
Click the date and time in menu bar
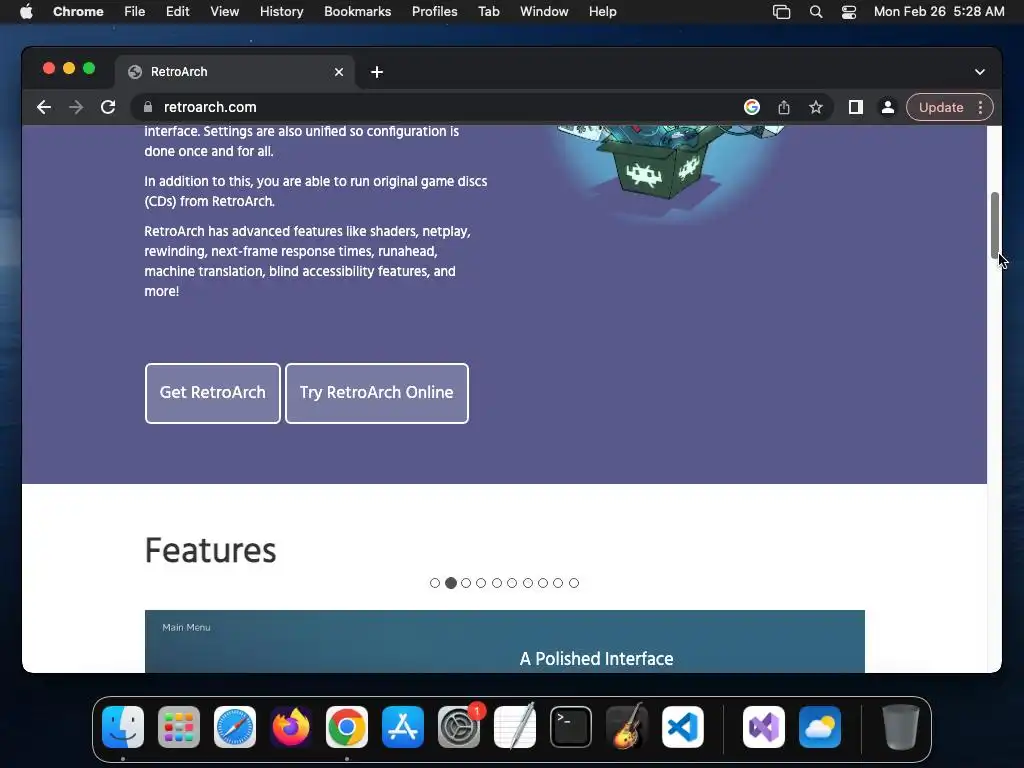coord(939,12)
